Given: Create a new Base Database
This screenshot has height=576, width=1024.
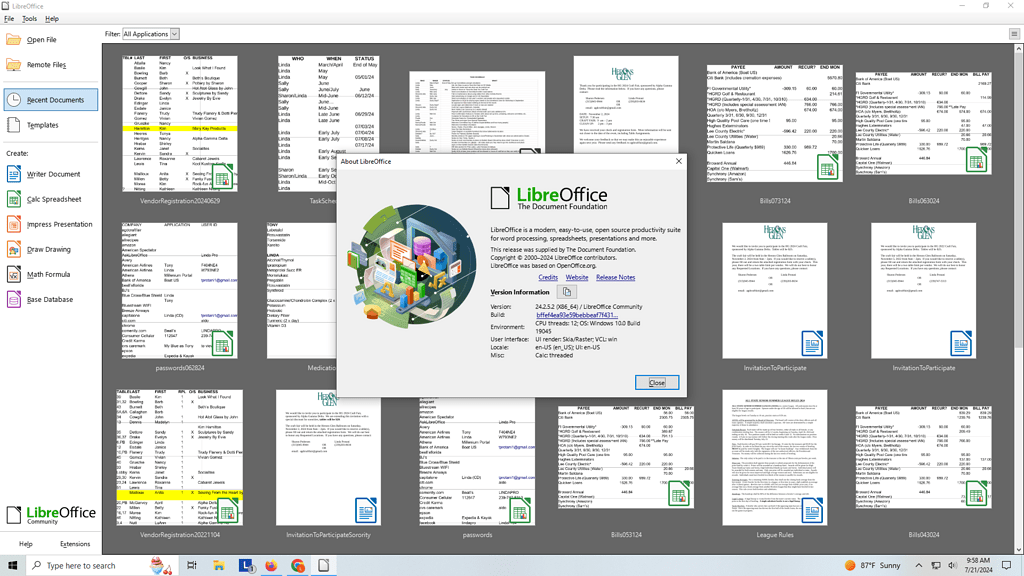Looking at the screenshot, I should [x=51, y=298].
